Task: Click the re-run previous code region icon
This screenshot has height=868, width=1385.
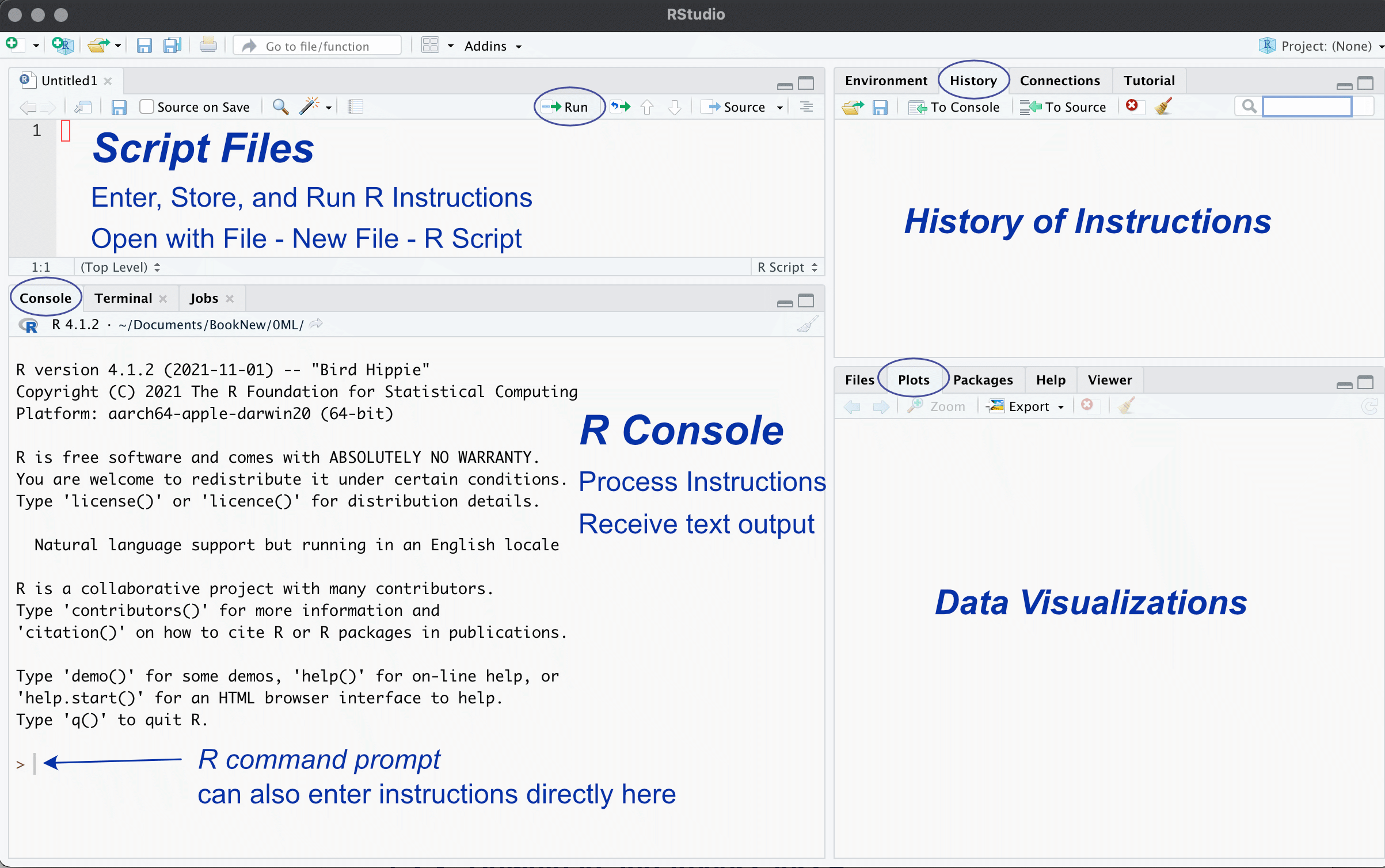Action: 620,106
